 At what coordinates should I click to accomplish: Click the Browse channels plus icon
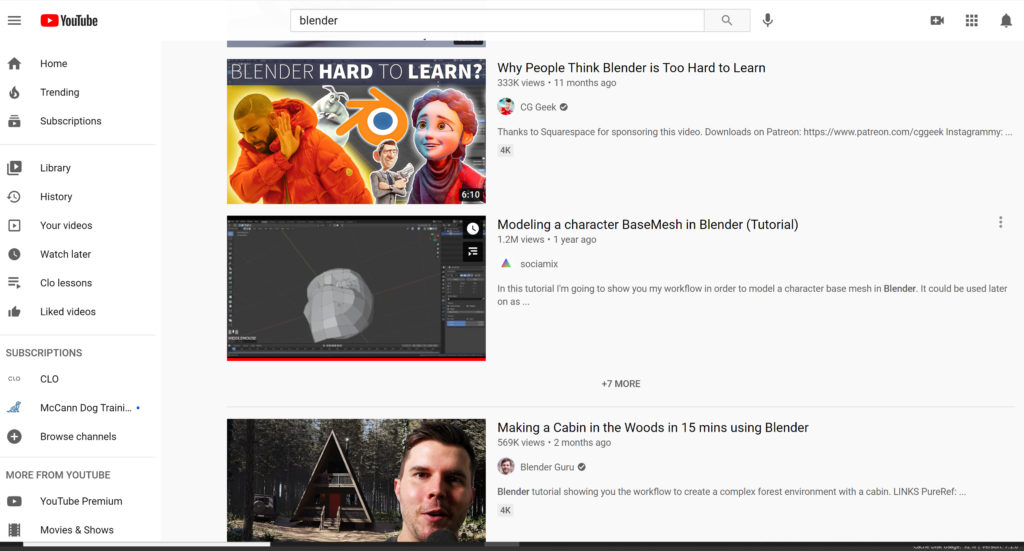[x=14, y=436]
